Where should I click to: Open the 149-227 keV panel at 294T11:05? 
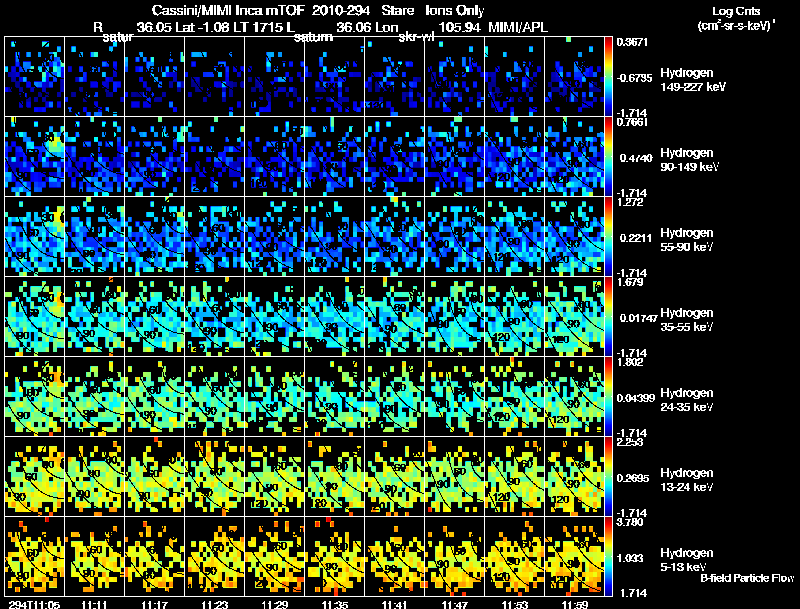[x=34, y=77]
